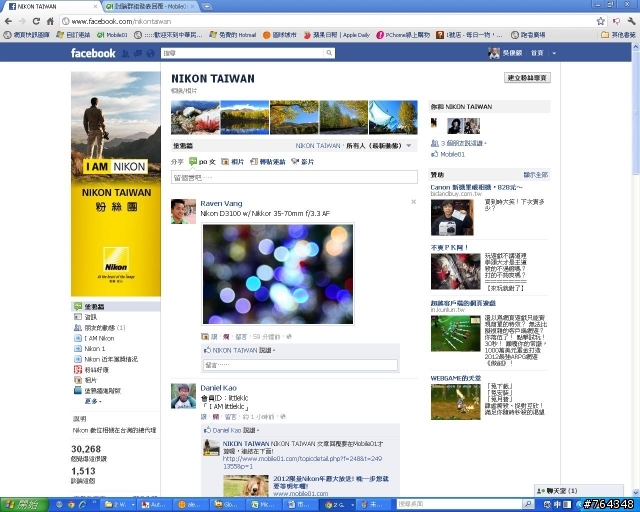This screenshot has width=640, height=512.
Task: Click the Facebook logo
Action: coord(93,53)
